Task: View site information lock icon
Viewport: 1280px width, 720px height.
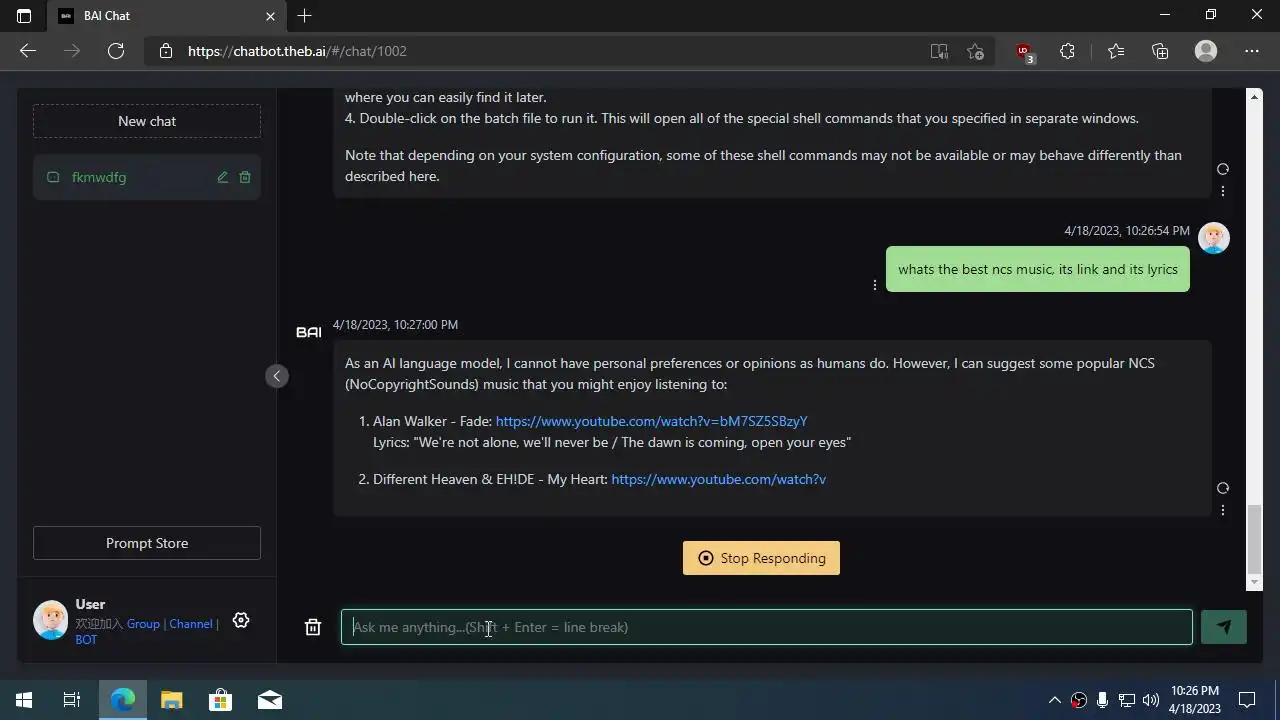Action: [x=166, y=51]
